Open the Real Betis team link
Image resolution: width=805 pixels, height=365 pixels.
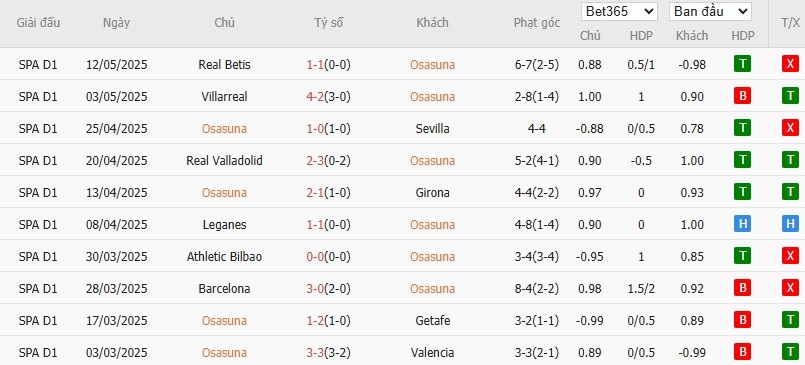[x=224, y=65]
